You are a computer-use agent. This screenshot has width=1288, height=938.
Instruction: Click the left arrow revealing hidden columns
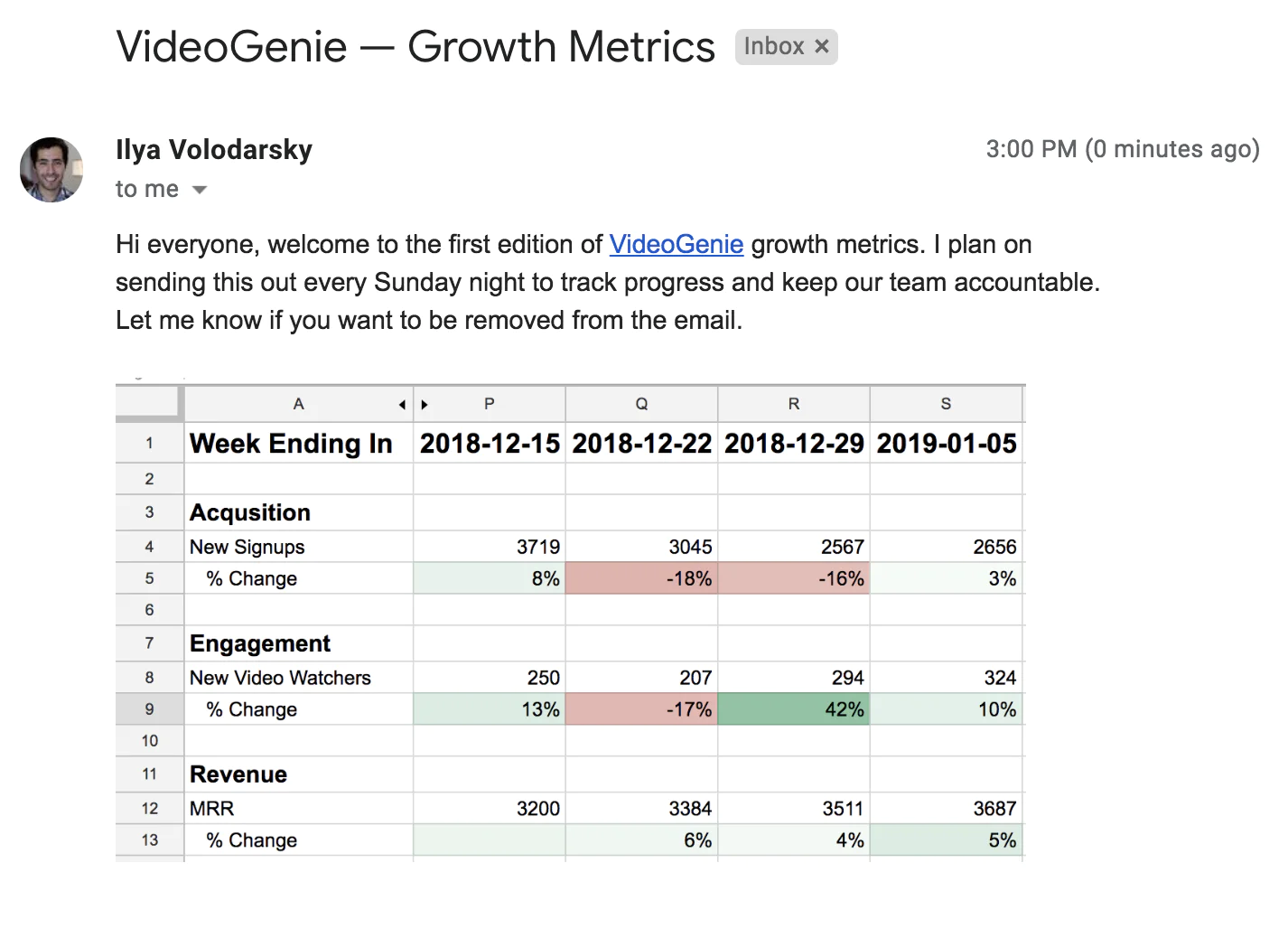401,404
